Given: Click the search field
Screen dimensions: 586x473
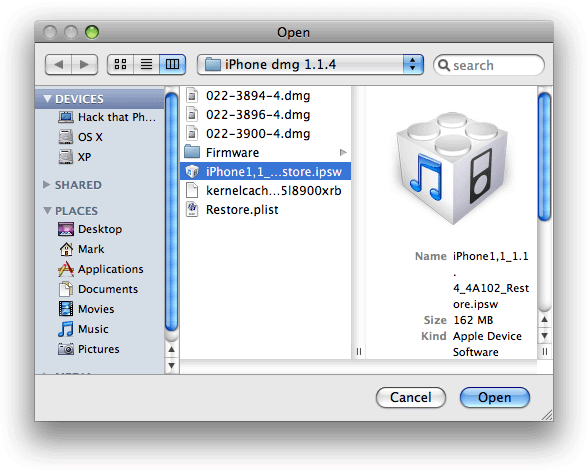Looking at the screenshot, I should pyautogui.click(x=489, y=65).
